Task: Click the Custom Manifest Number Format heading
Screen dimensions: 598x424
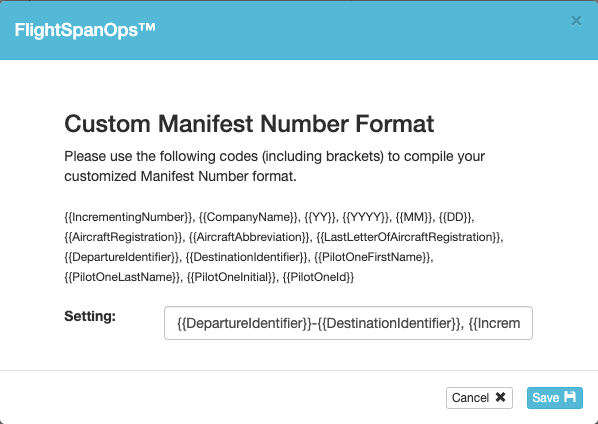Action: click(x=249, y=124)
